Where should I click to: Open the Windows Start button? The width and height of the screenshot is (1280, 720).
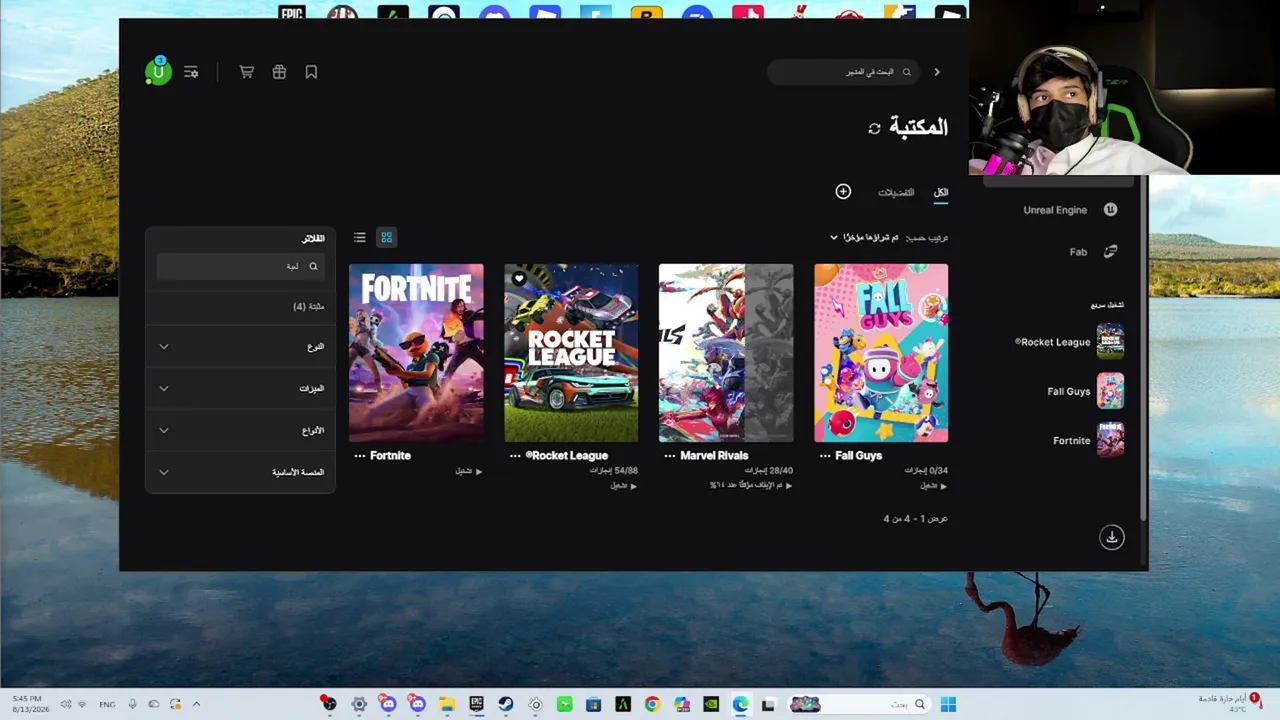948,705
